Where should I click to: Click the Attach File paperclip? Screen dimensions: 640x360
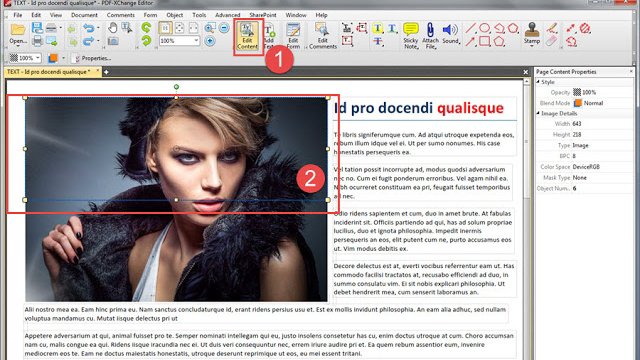coord(430,36)
